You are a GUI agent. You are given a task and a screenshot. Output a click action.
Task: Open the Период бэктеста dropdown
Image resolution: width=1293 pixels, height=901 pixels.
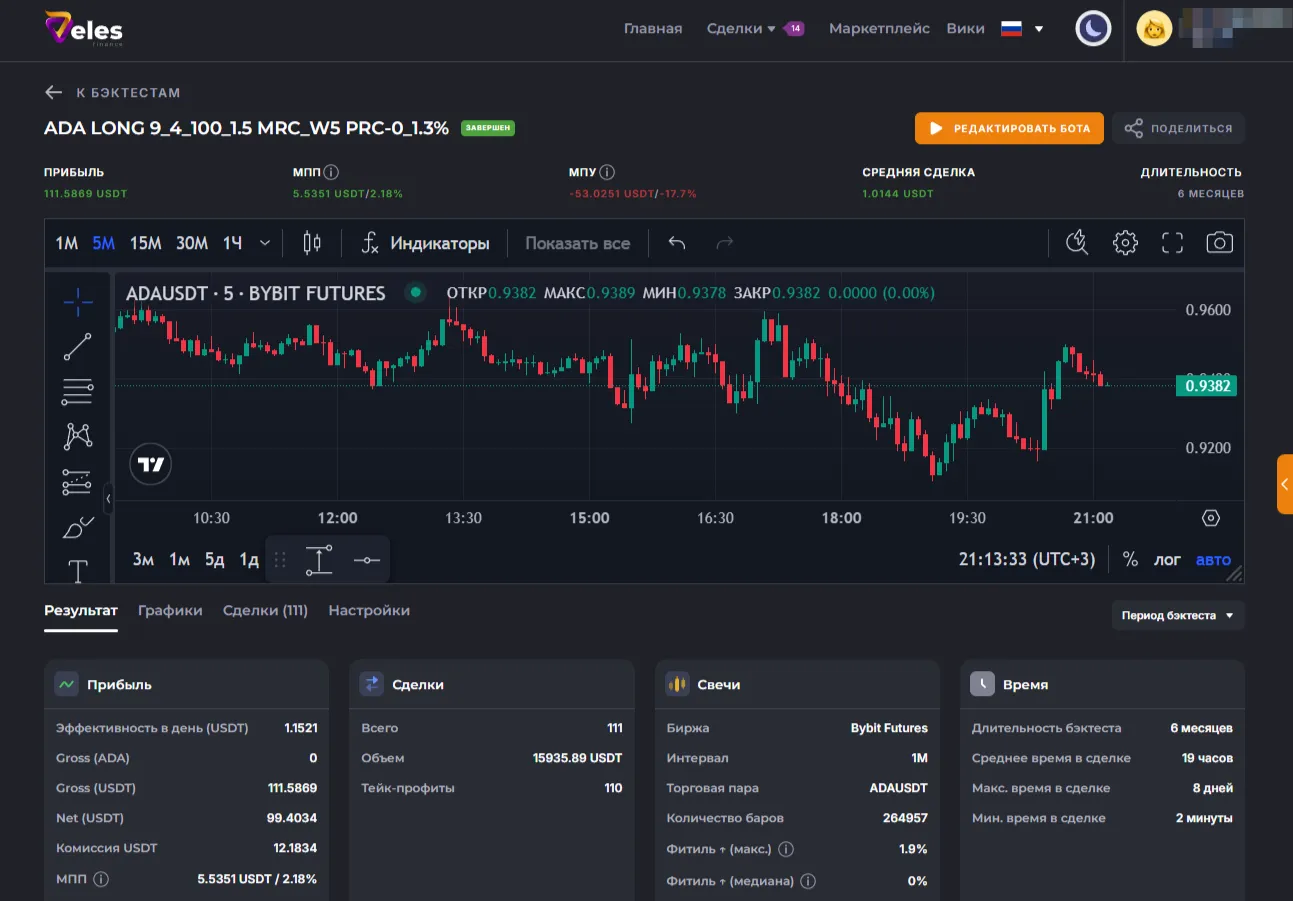[1177, 616]
